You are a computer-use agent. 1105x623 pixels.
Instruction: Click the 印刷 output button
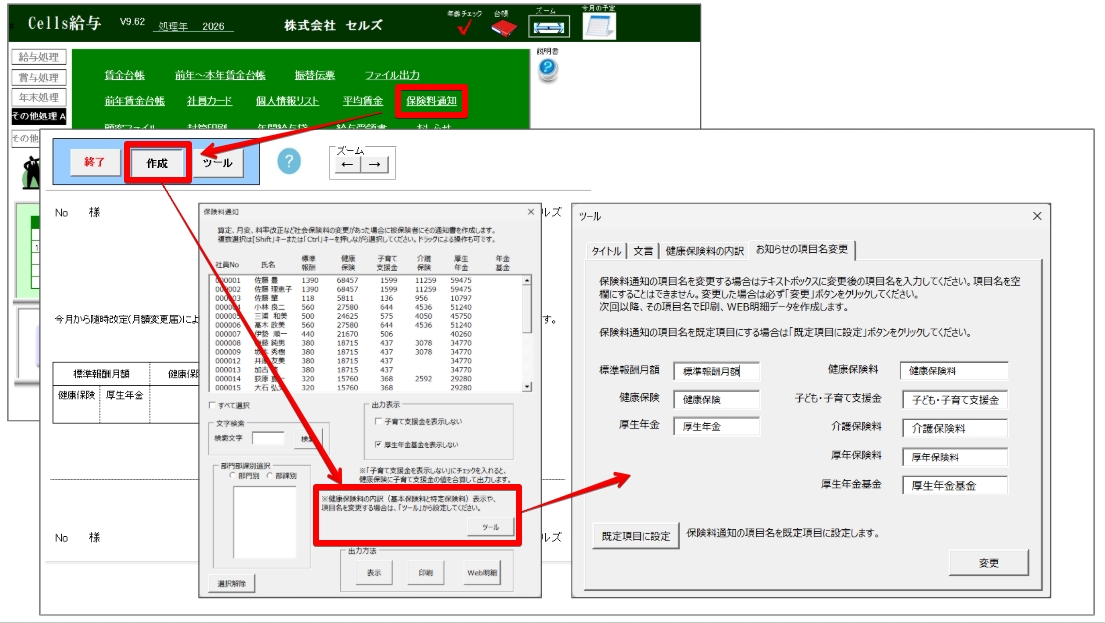(x=426, y=573)
